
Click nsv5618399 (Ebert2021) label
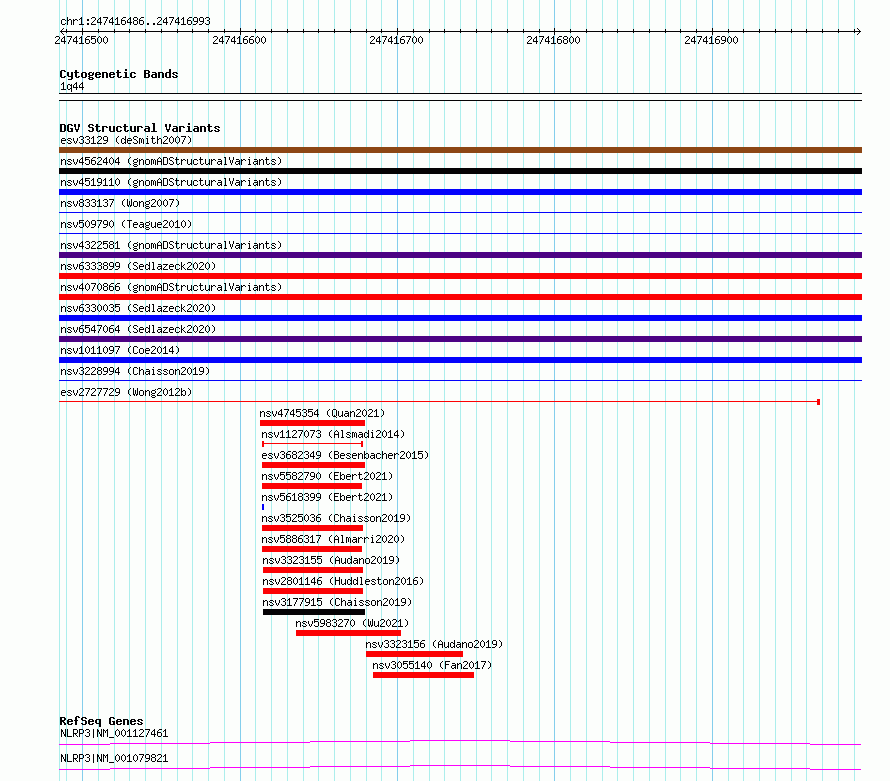click(x=327, y=497)
